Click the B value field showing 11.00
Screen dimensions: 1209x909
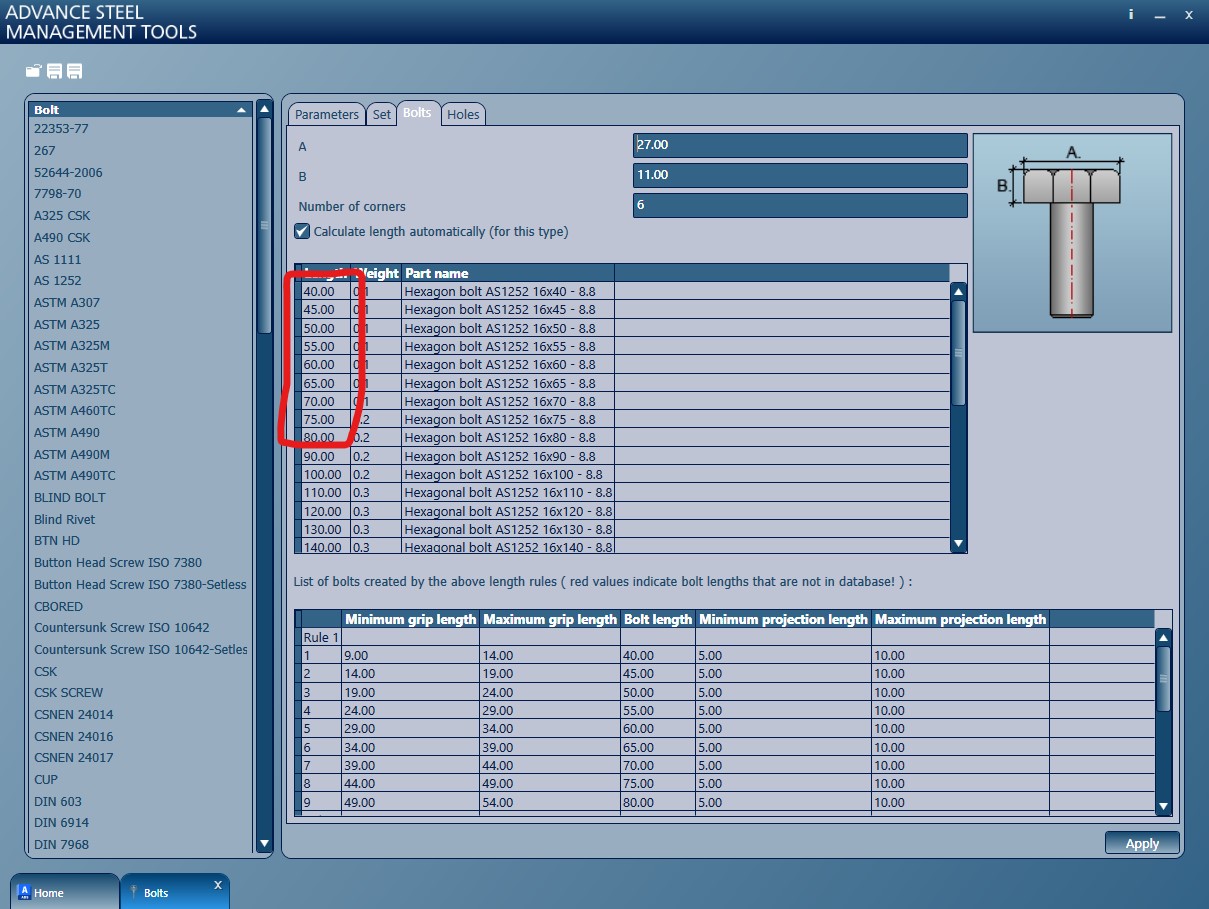[x=800, y=175]
